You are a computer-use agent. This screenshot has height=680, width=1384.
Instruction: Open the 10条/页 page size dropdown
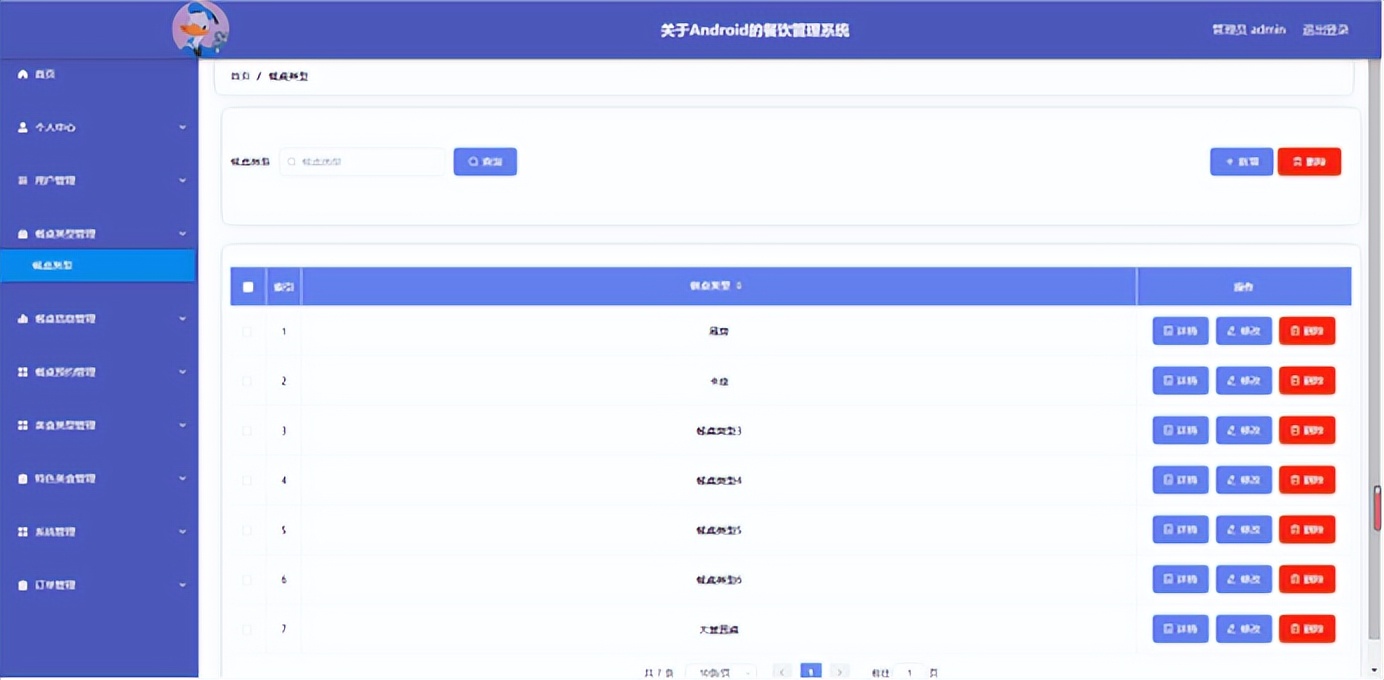coord(722,671)
